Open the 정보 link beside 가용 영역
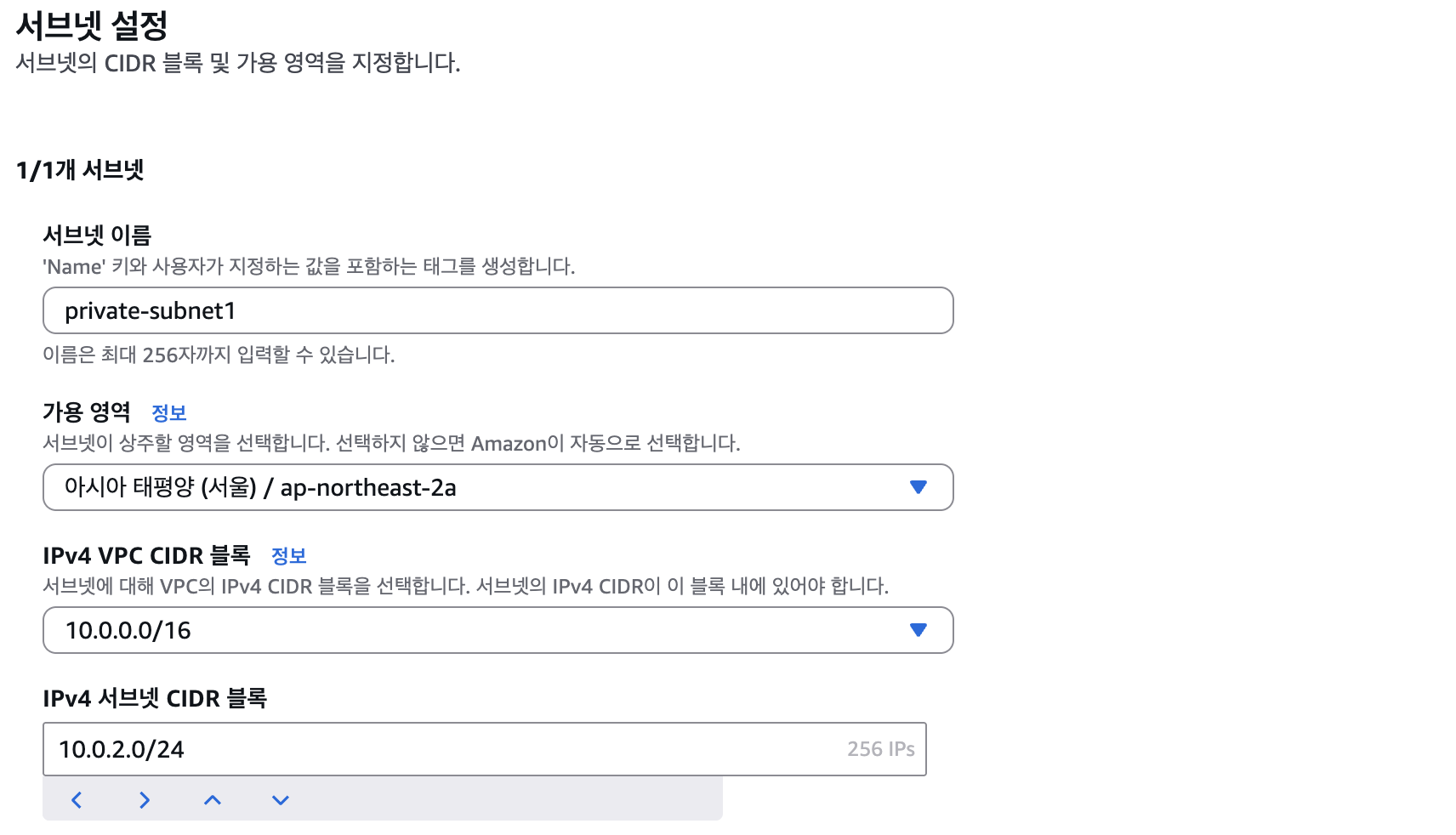The height and width of the screenshot is (835, 1456). point(168,413)
